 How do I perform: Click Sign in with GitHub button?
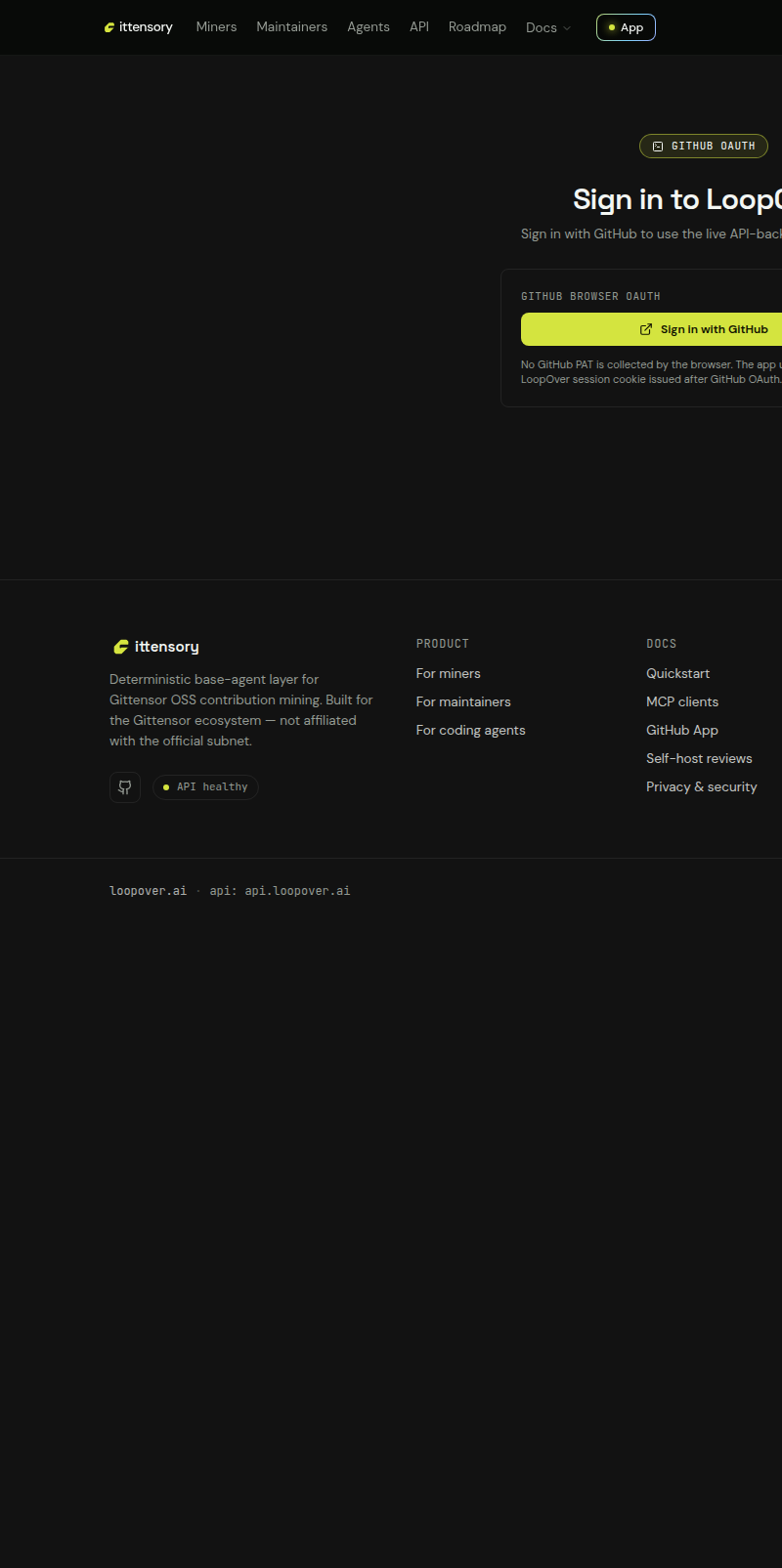tap(651, 329)
